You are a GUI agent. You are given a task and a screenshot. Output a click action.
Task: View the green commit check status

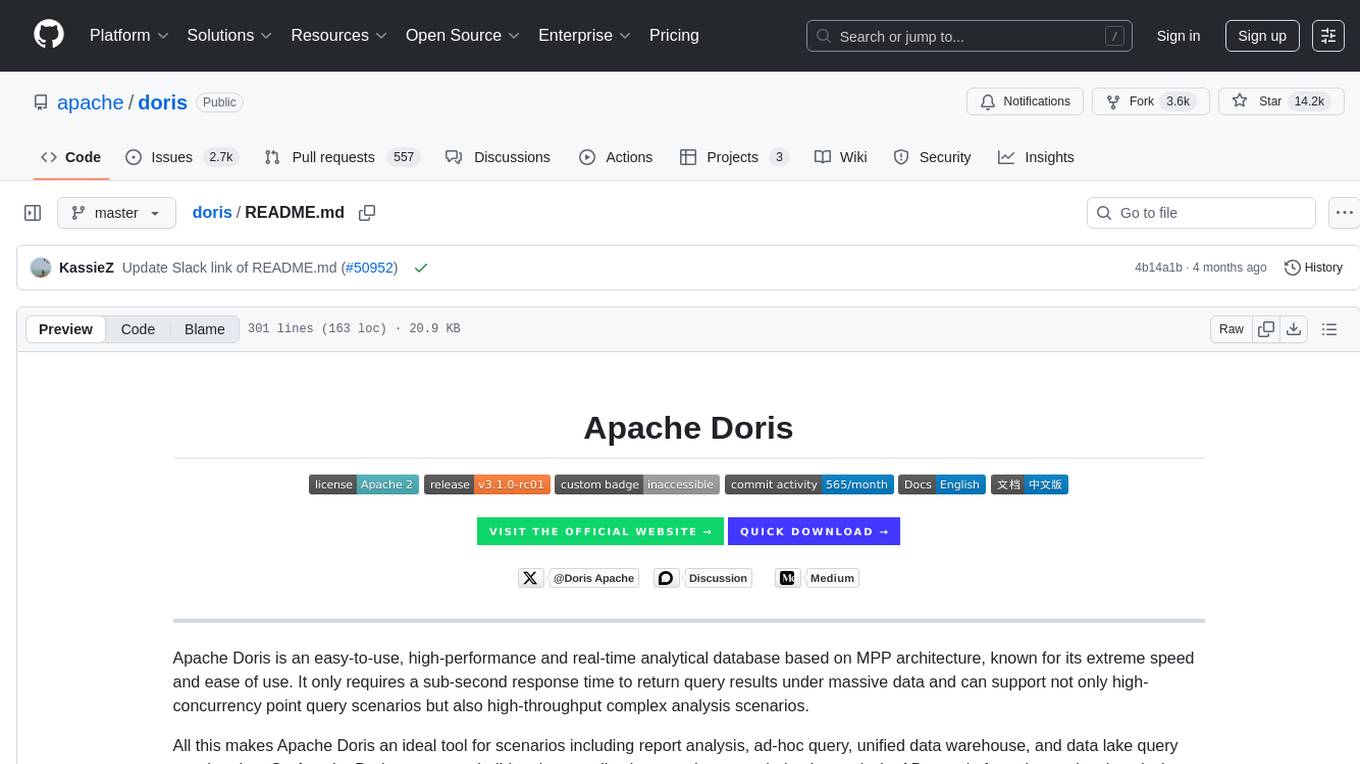click(x=421, y=268)
